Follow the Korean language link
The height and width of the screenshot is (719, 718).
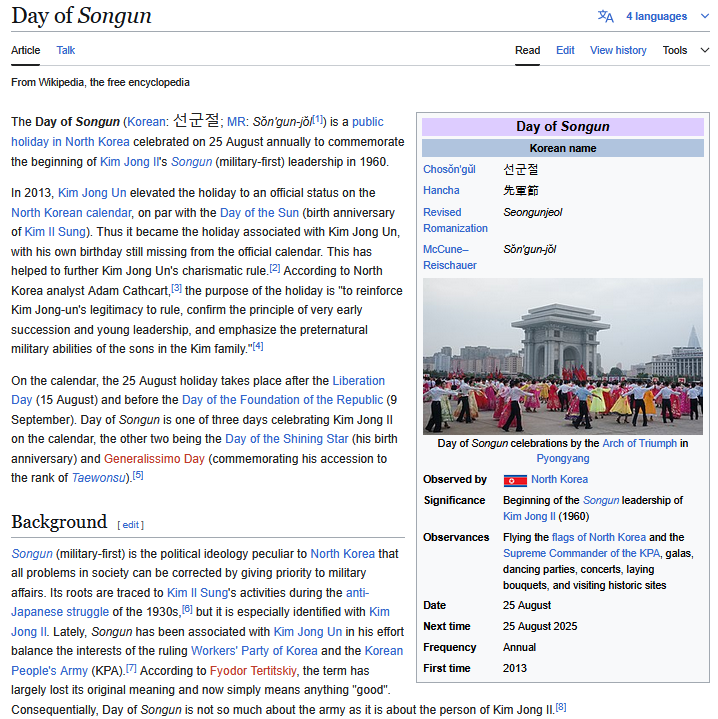[x=146, y=122]
